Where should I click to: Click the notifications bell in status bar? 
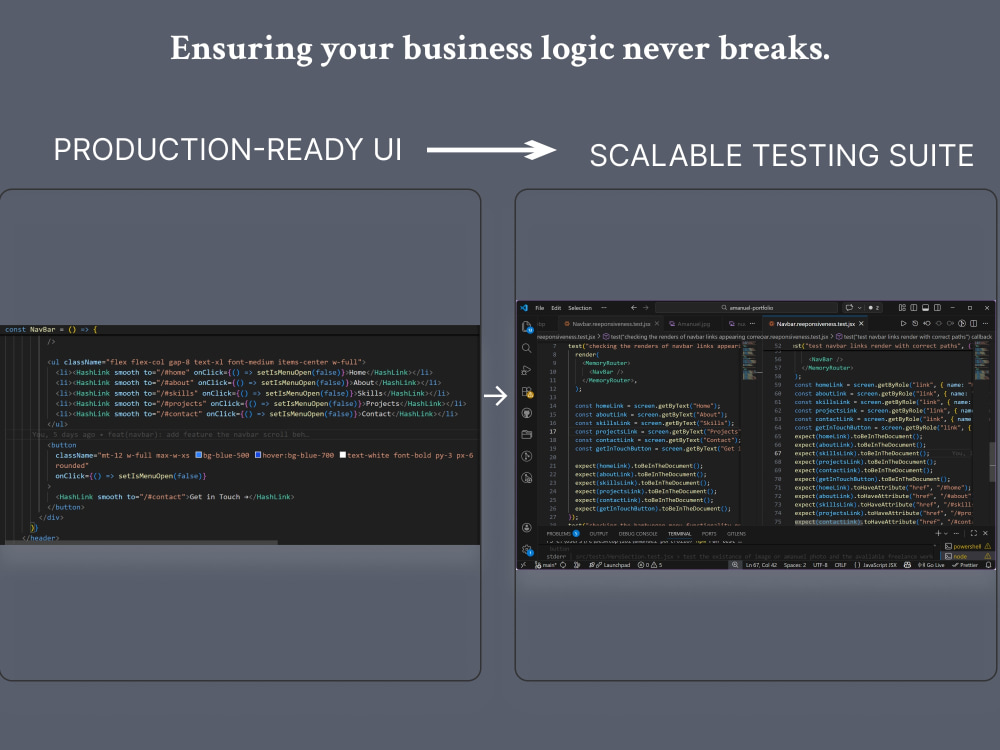[x=988, y=565]
